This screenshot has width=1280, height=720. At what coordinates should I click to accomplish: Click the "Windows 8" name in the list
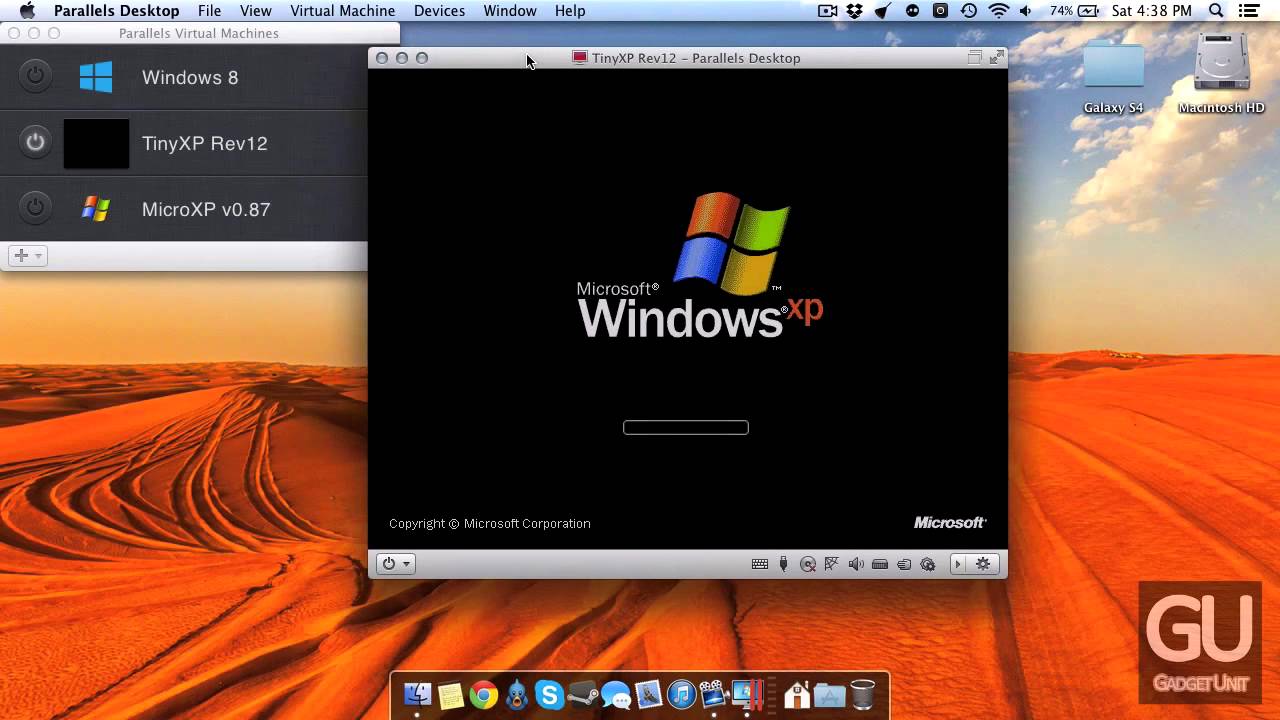click(190, 77)
